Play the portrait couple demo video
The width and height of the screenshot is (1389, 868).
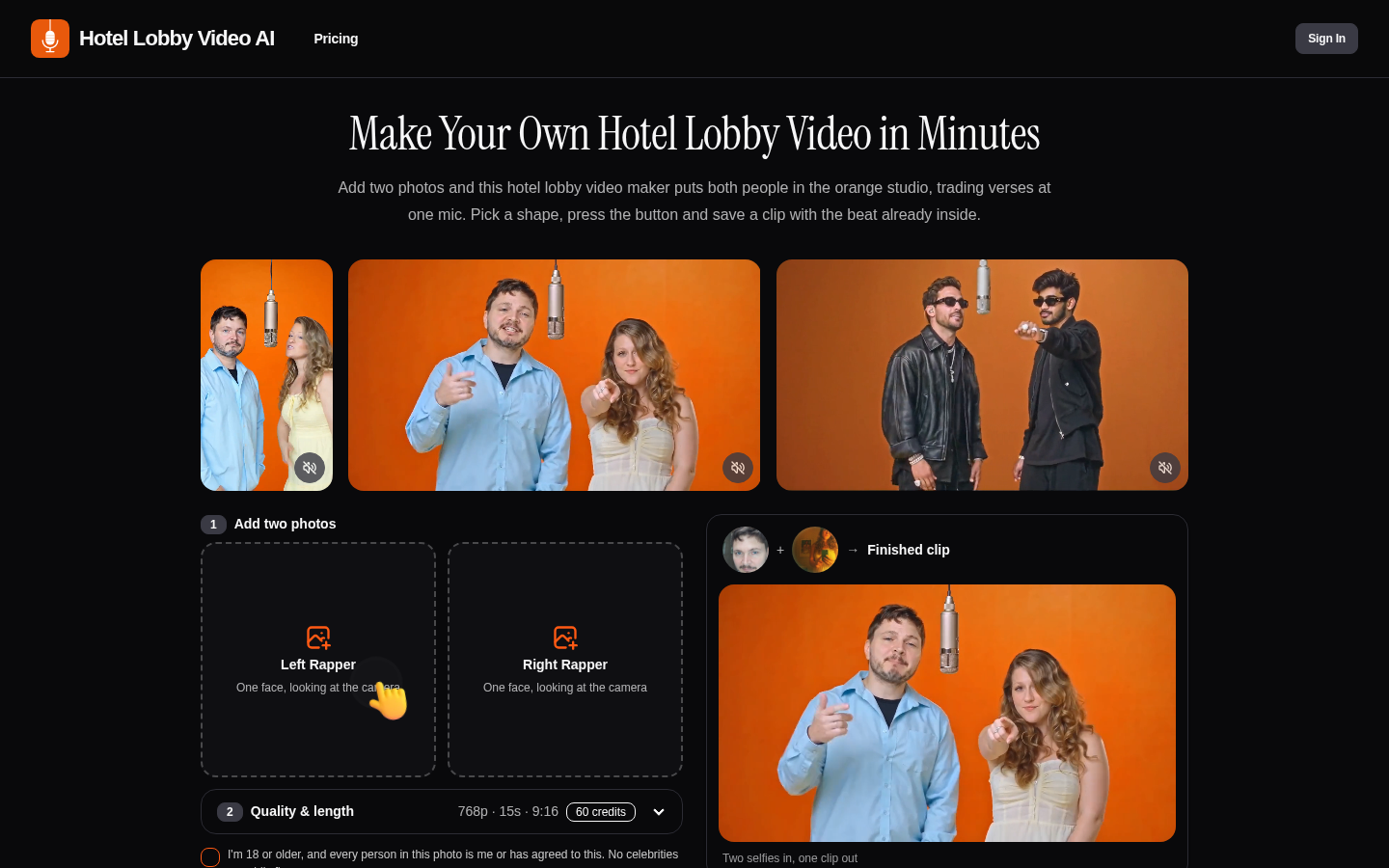tap(266, 375)
